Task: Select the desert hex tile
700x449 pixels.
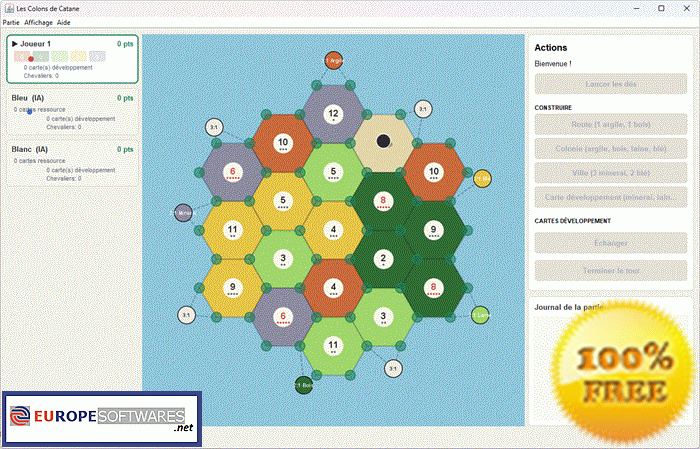Action: 383,143
